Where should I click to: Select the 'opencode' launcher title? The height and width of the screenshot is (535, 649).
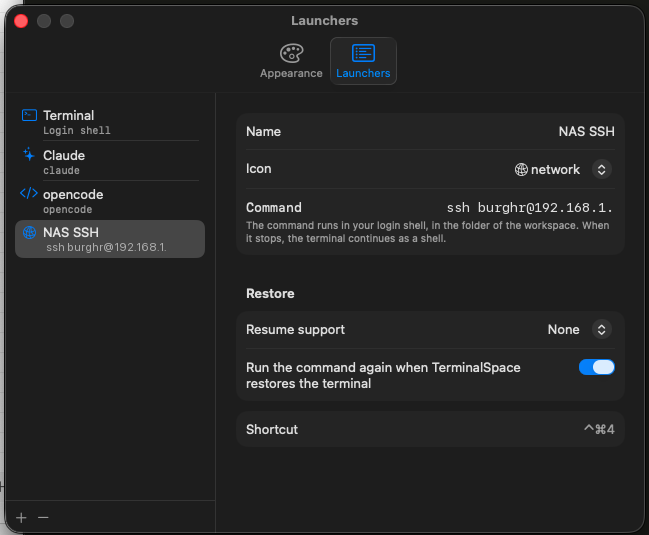tap(73, 194)
